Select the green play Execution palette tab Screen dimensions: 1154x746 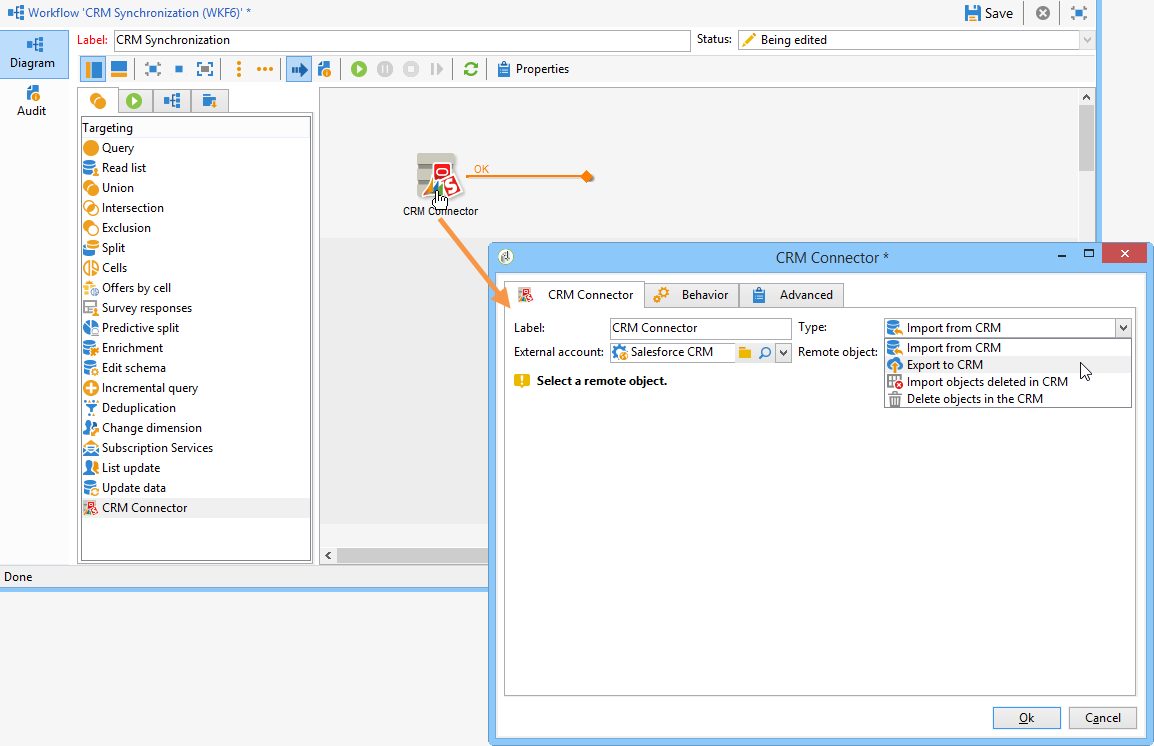[134, 101]
